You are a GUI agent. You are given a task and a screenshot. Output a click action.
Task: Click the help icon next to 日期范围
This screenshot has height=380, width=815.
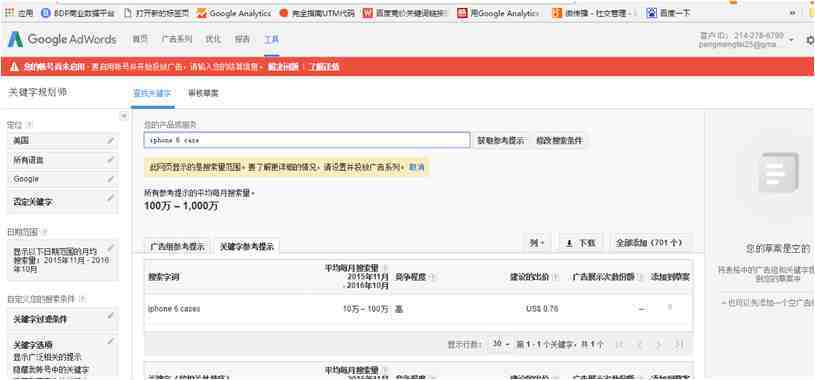[44, 231]
